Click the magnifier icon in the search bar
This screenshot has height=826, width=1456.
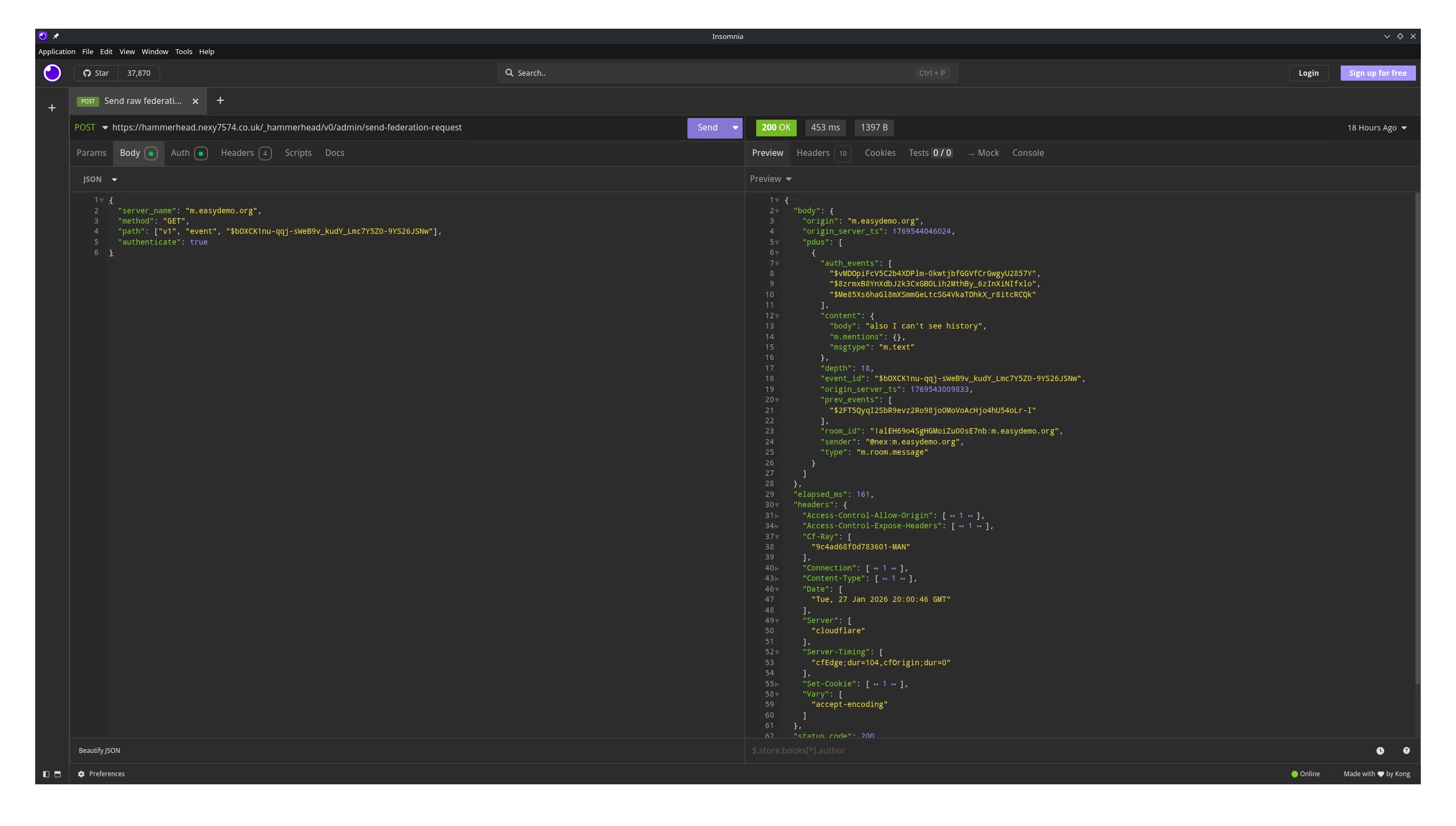tap(510, 73)
